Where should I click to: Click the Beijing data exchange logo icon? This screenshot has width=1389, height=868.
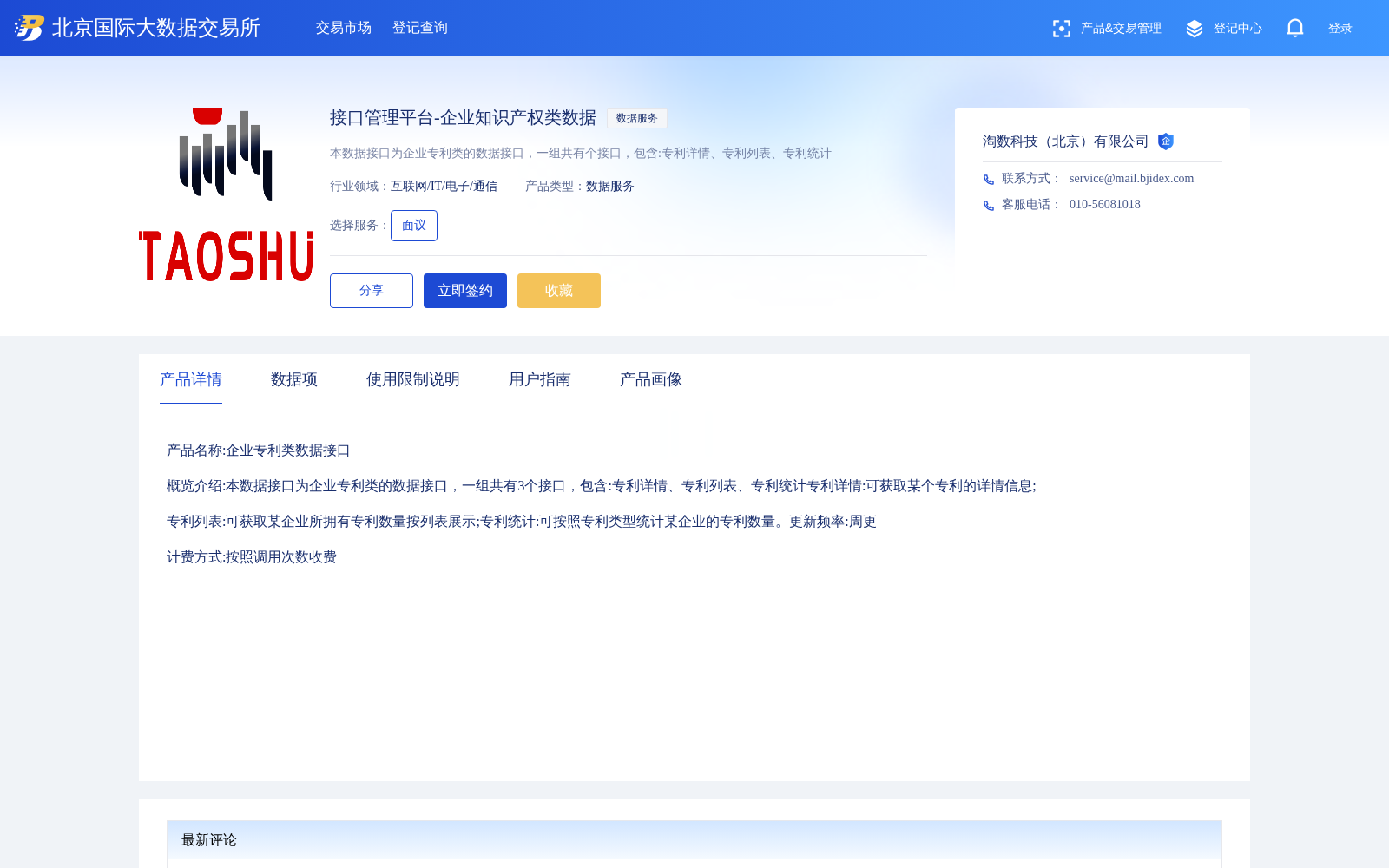30,28
